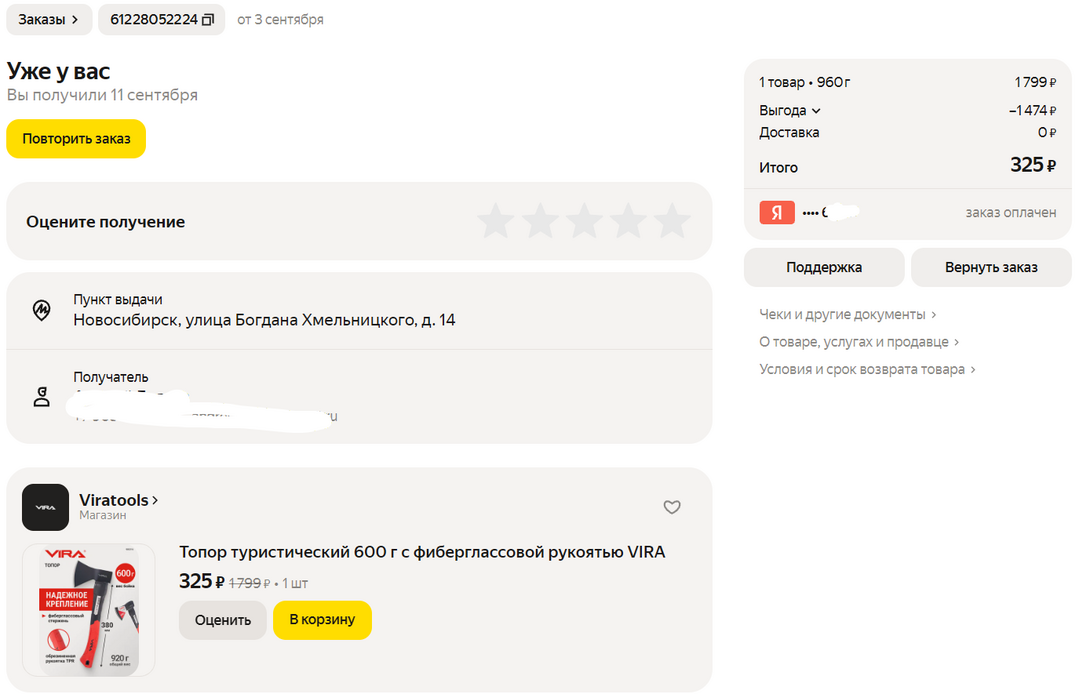Open О товаре, услугах и продавце
The height and width of the screenshot is (694, 1090).
point(859,341)
